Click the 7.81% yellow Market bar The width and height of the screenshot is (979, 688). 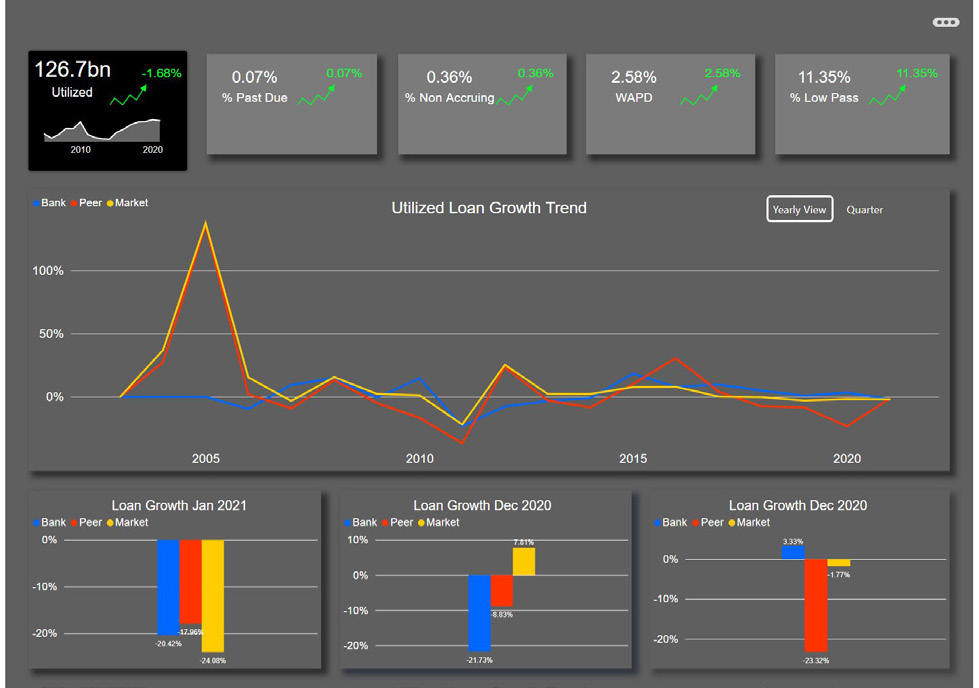pos(524,561)
